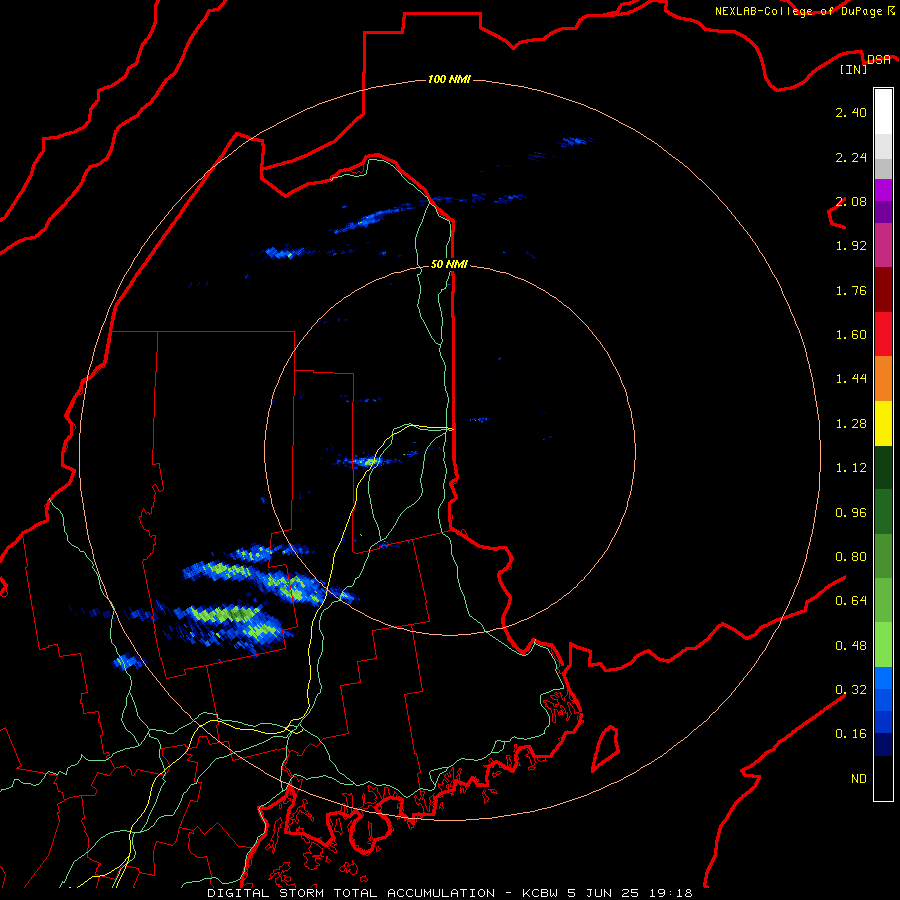
Task: Click the 1.12 legend value
Action: 851,468
